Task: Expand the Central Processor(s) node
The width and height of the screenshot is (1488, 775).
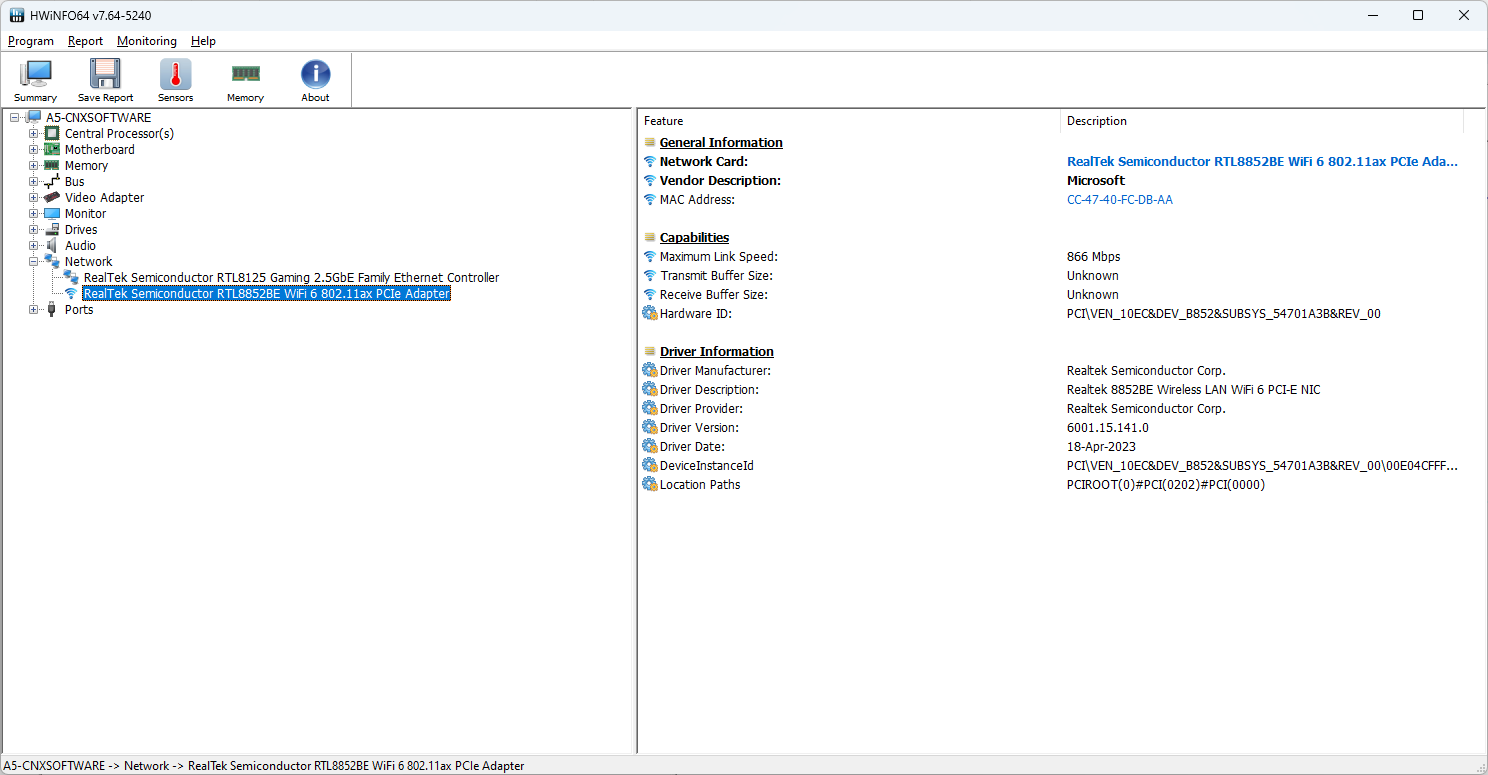Action: (x=34, y=134)
